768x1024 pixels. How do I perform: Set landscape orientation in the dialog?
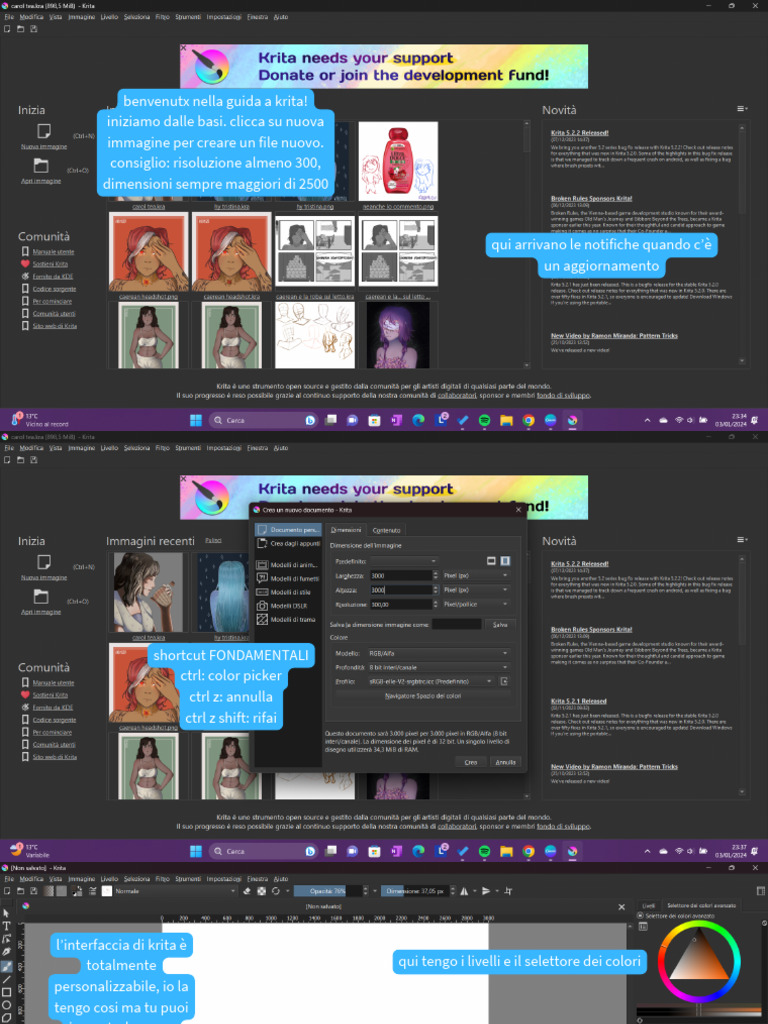coord(491,561)
